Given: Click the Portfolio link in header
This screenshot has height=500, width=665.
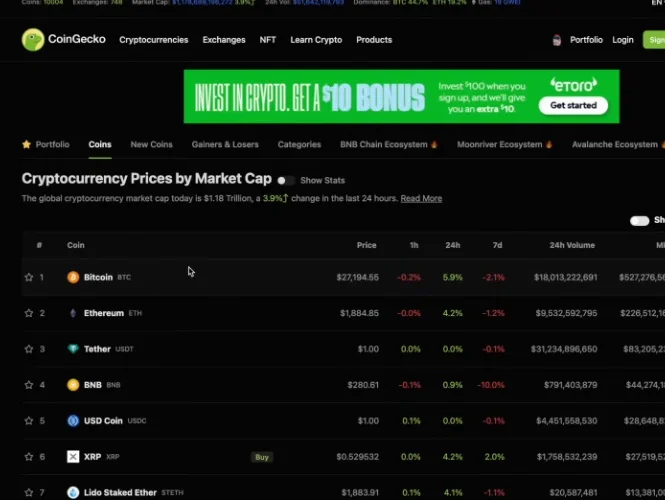Looking at the screenshot, I should click(x=586, y=40).
